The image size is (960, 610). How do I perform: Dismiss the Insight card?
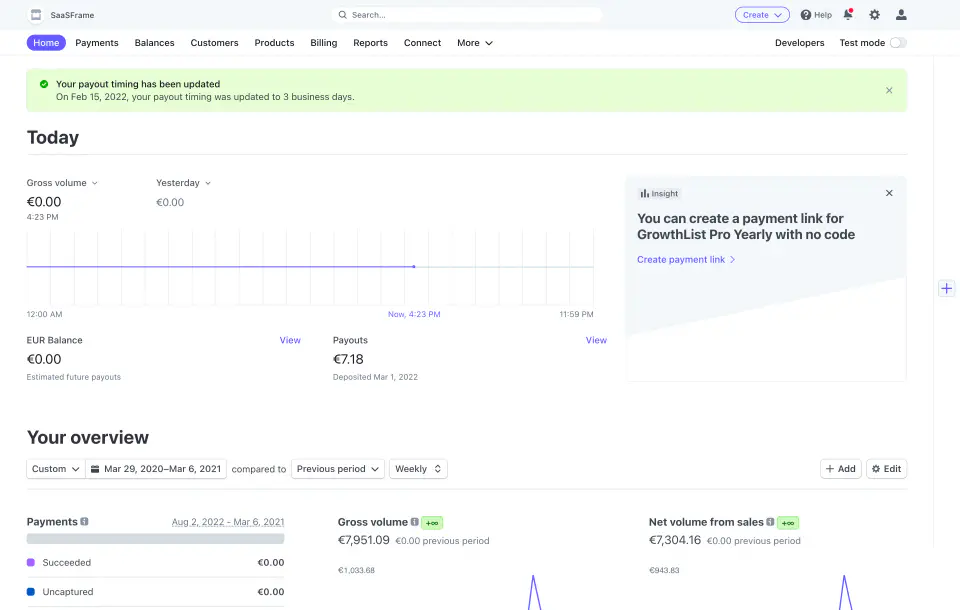click(889, 193)
